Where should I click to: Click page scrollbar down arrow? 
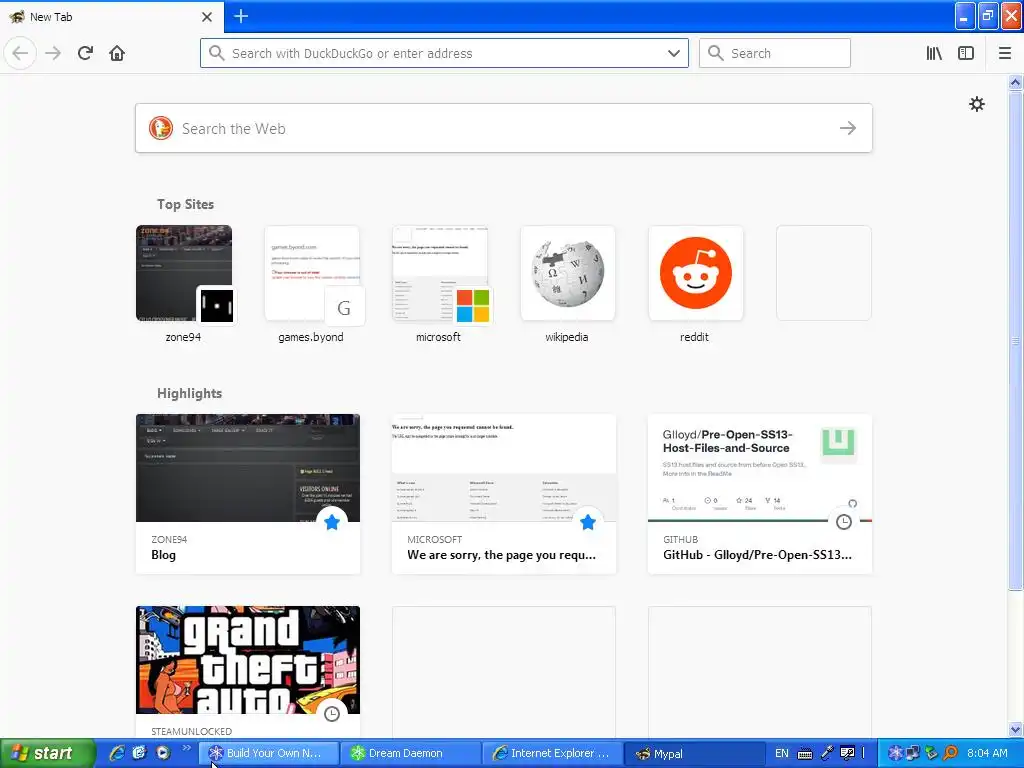[x=1015, y=729]
